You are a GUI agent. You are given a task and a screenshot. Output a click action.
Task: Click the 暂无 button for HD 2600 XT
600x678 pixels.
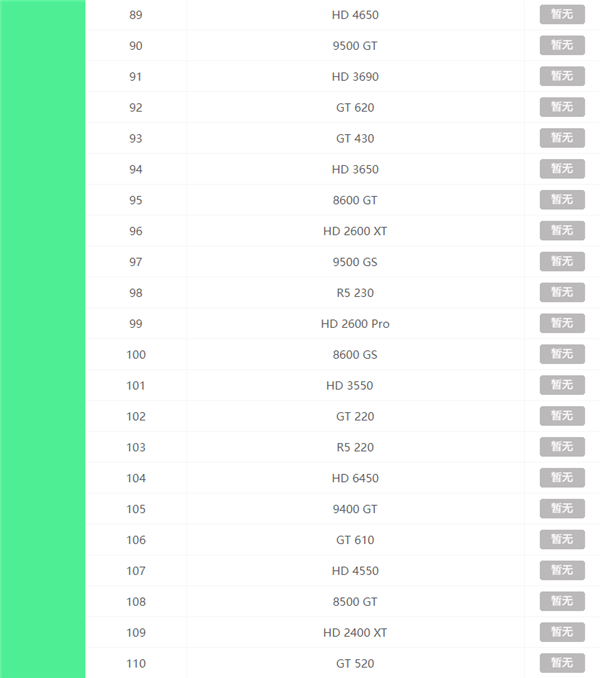click(562, 231)
